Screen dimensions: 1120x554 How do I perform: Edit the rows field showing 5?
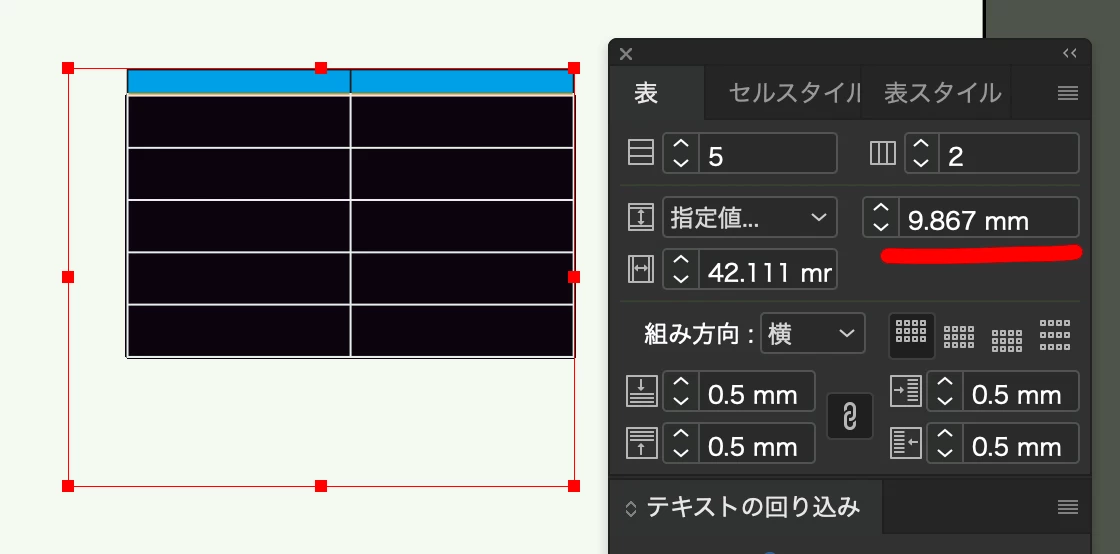(x=768, y=153)
